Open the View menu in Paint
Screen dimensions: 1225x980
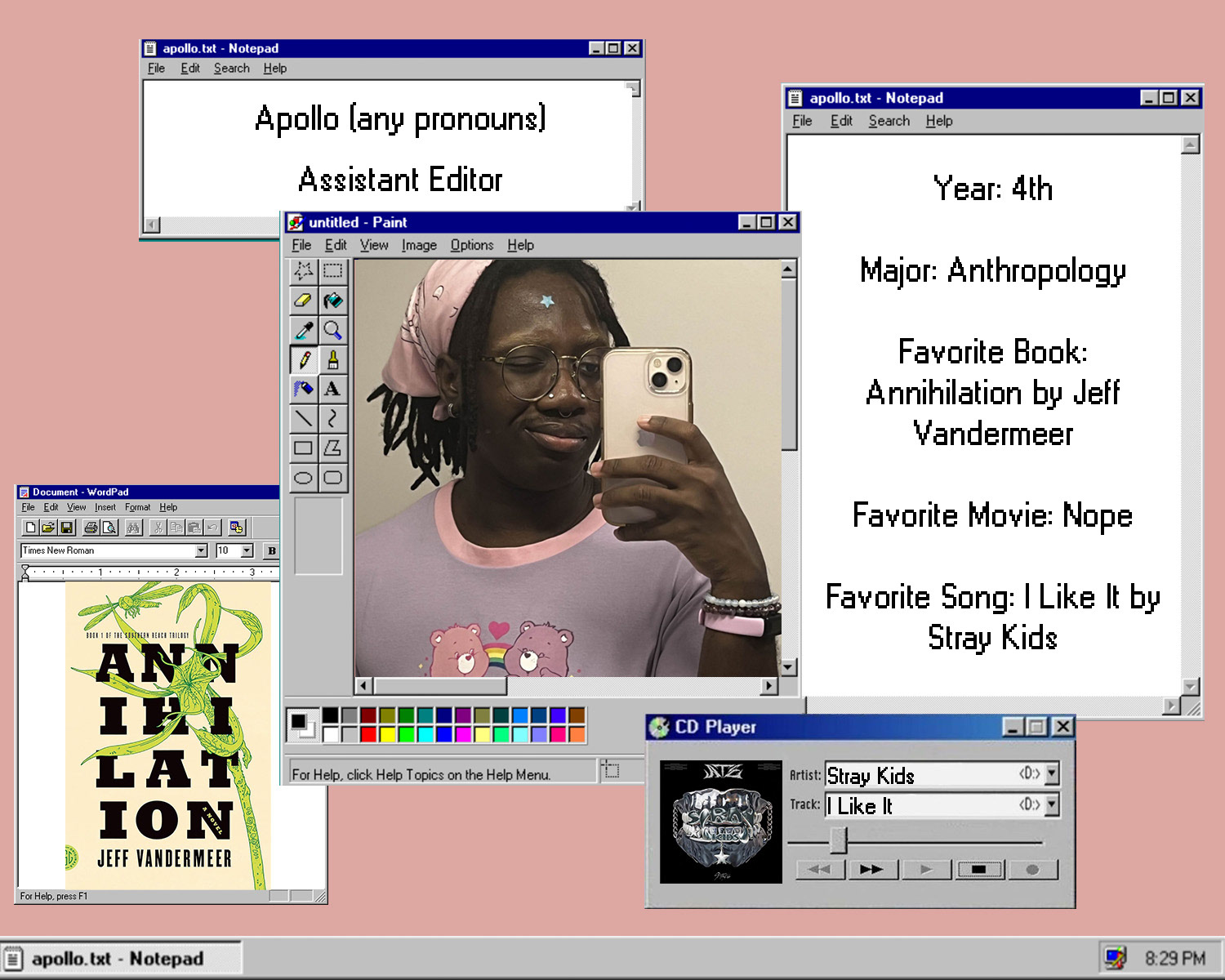click(x=374, y=245)
